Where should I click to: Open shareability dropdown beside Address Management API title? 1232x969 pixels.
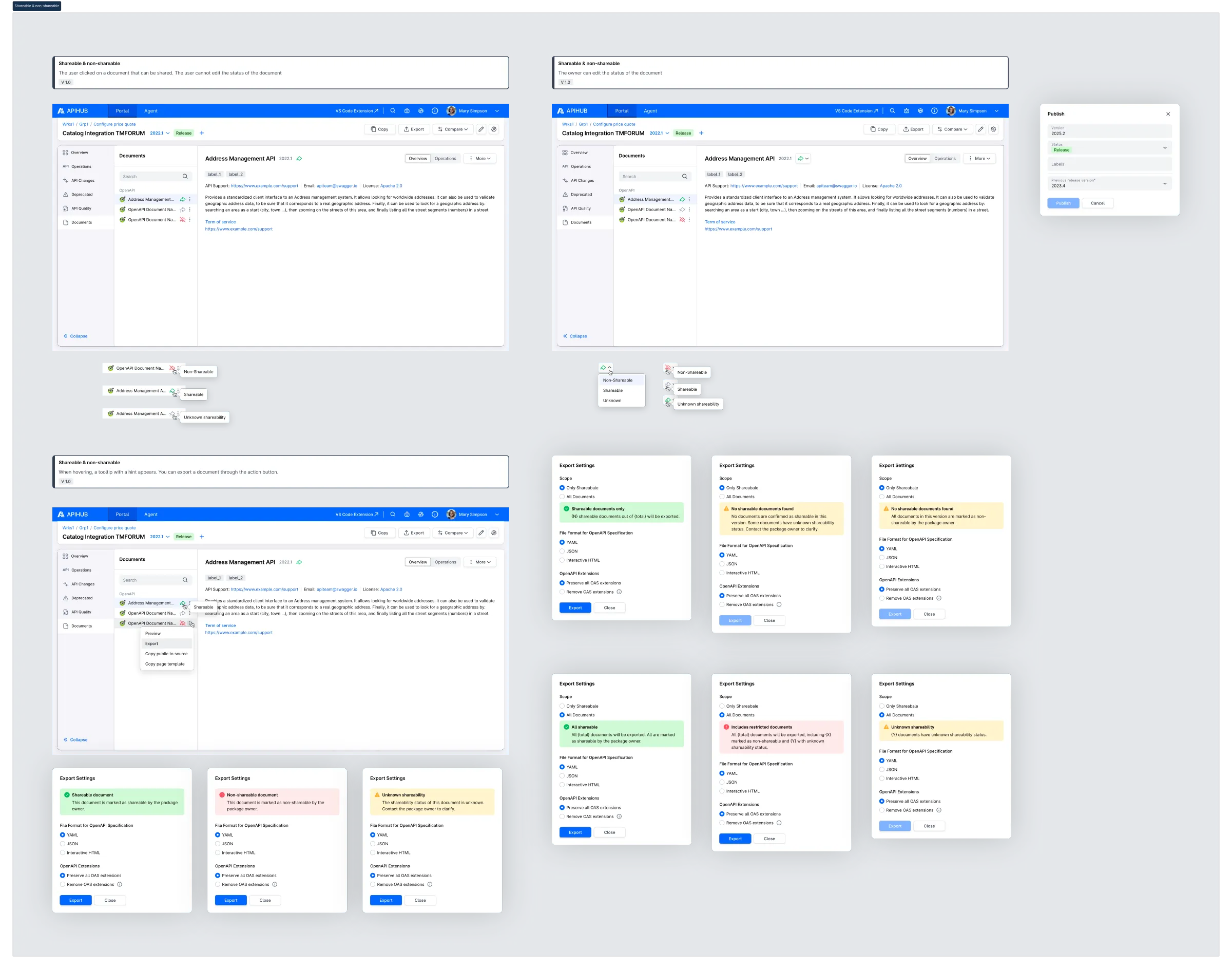pos(803,159)
